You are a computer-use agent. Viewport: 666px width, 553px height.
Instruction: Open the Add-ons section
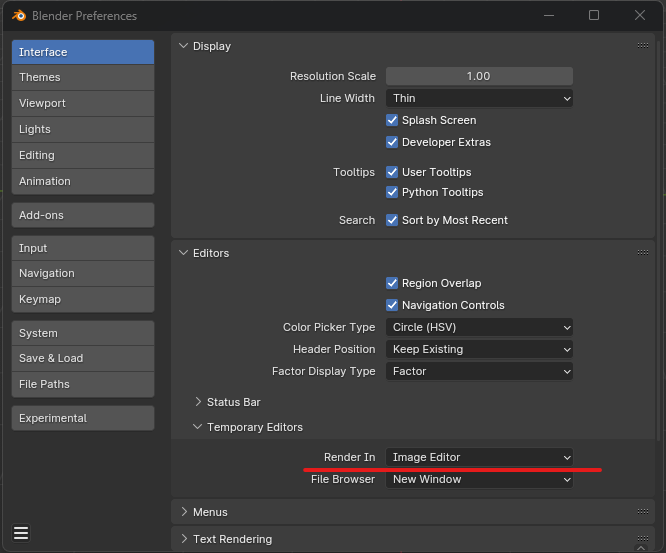point(83,215)
